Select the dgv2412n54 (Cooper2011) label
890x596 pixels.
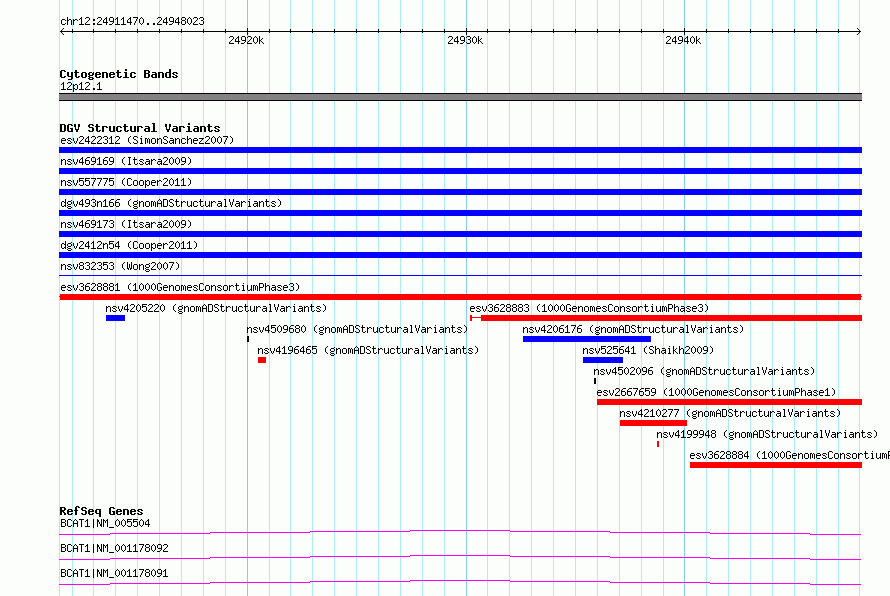(129, 245)
